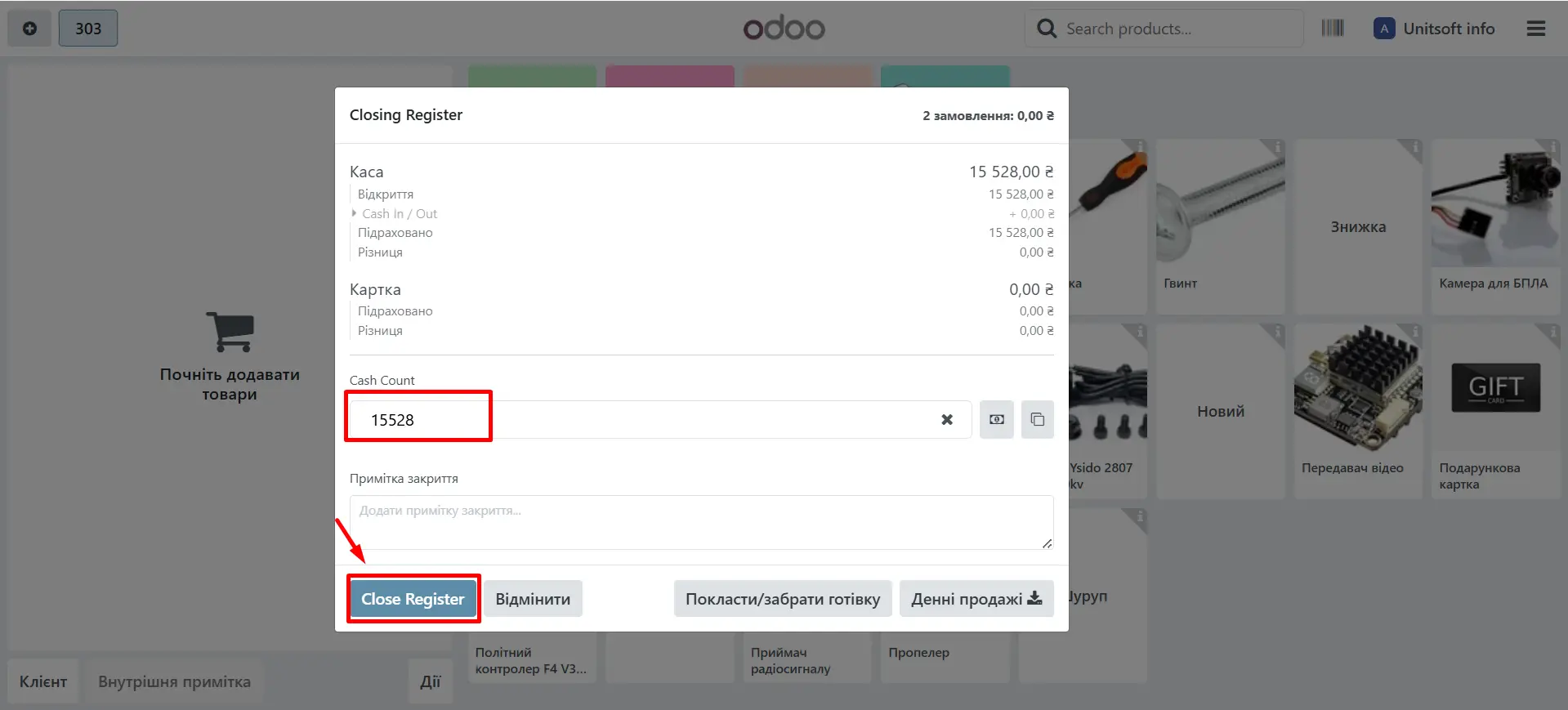Open Покласти/забрати готівку cash dialog
The width and height of the screenshot is (1568, 710).
point(782,599)
